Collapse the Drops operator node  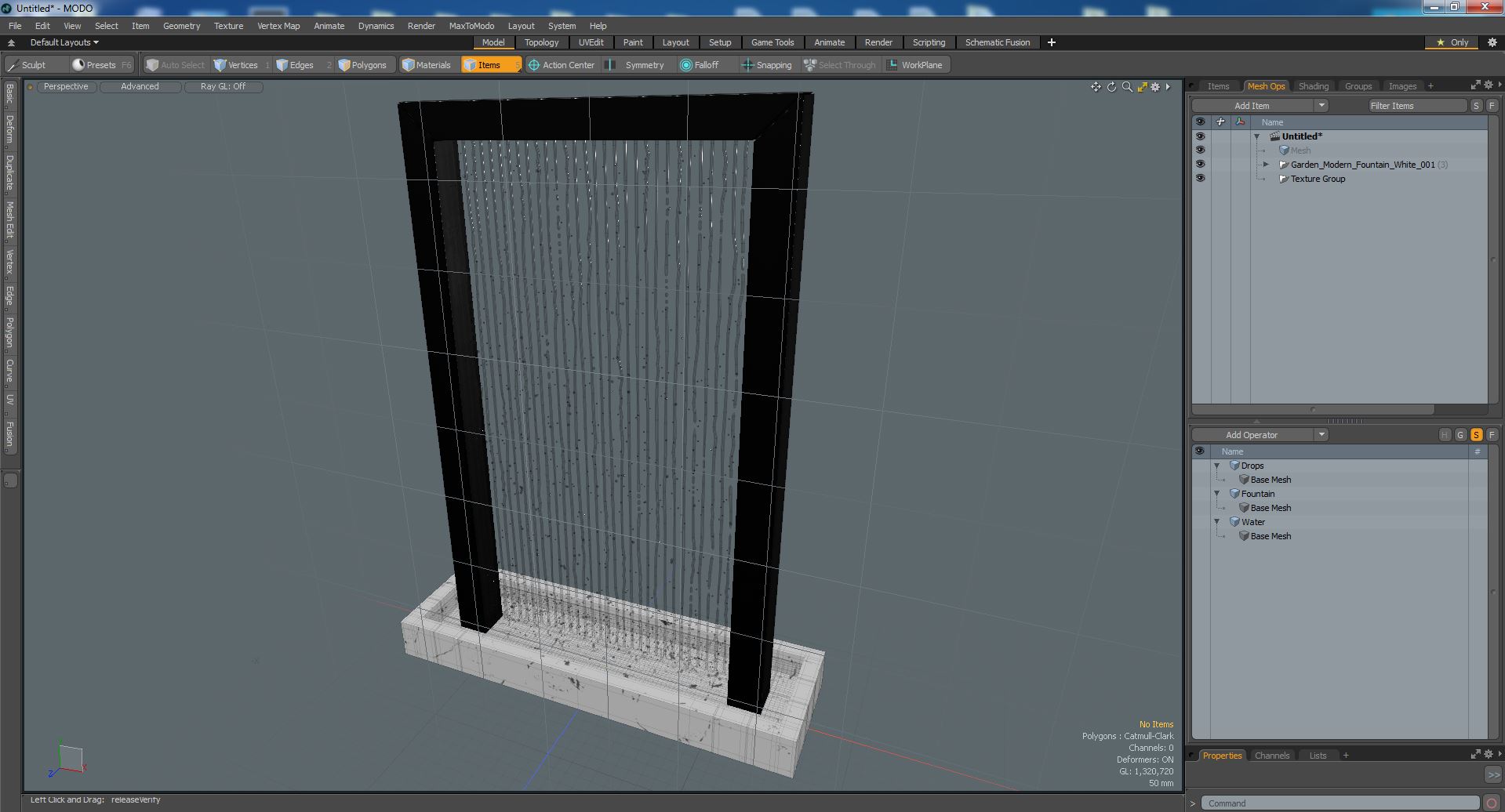(1217, 466)
